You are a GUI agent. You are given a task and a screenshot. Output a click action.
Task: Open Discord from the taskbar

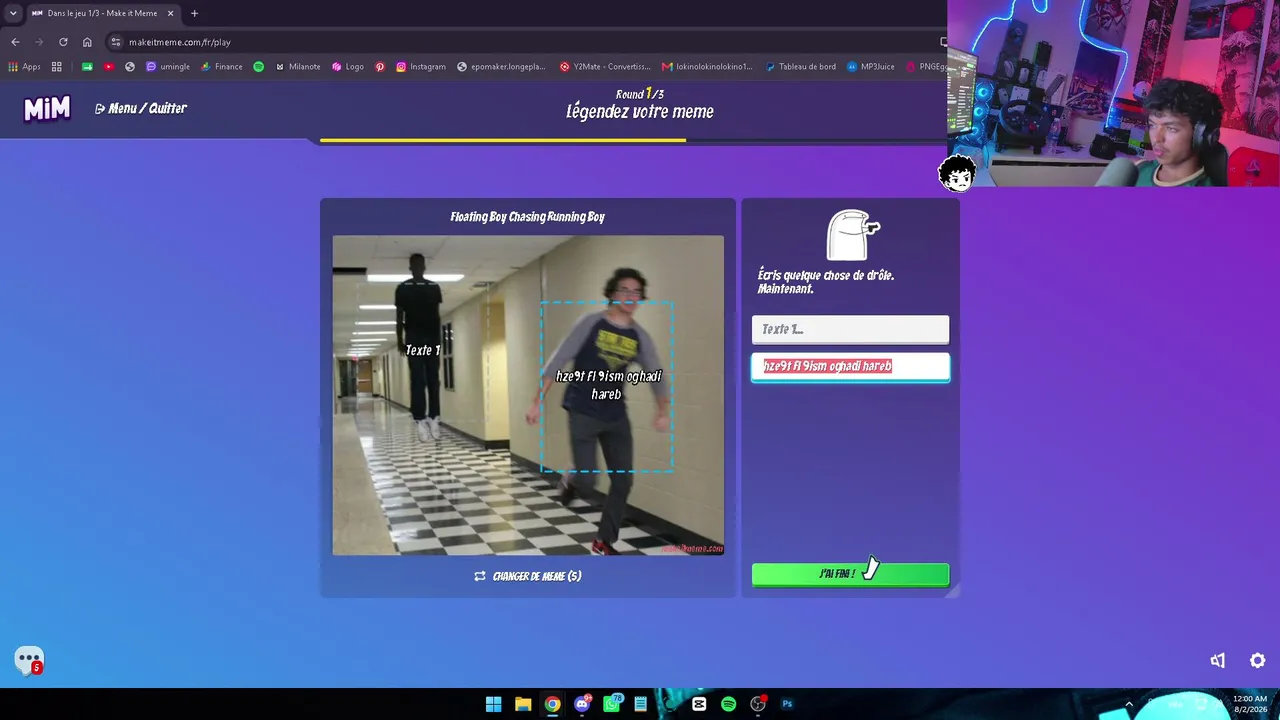(x=582, y=704)
